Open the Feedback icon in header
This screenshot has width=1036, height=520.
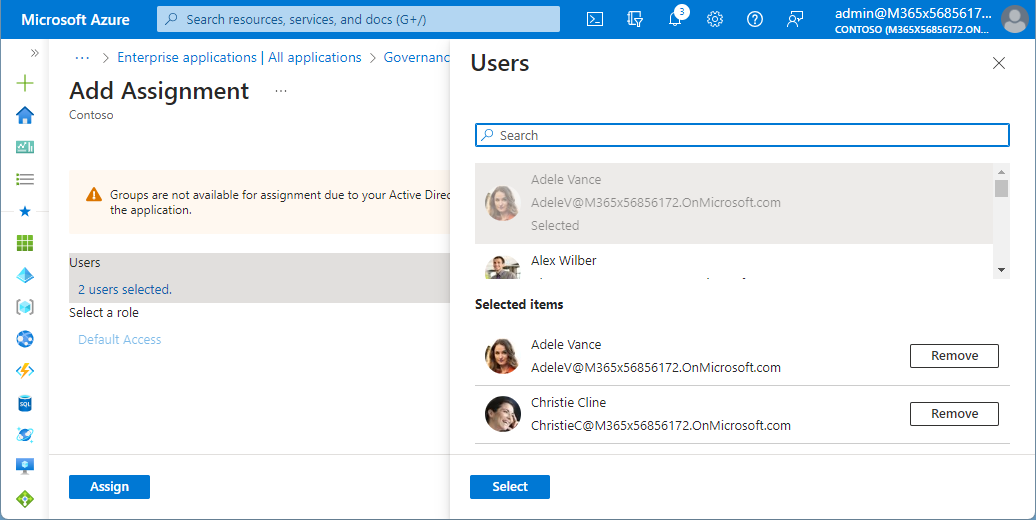(x=795, y=19)
